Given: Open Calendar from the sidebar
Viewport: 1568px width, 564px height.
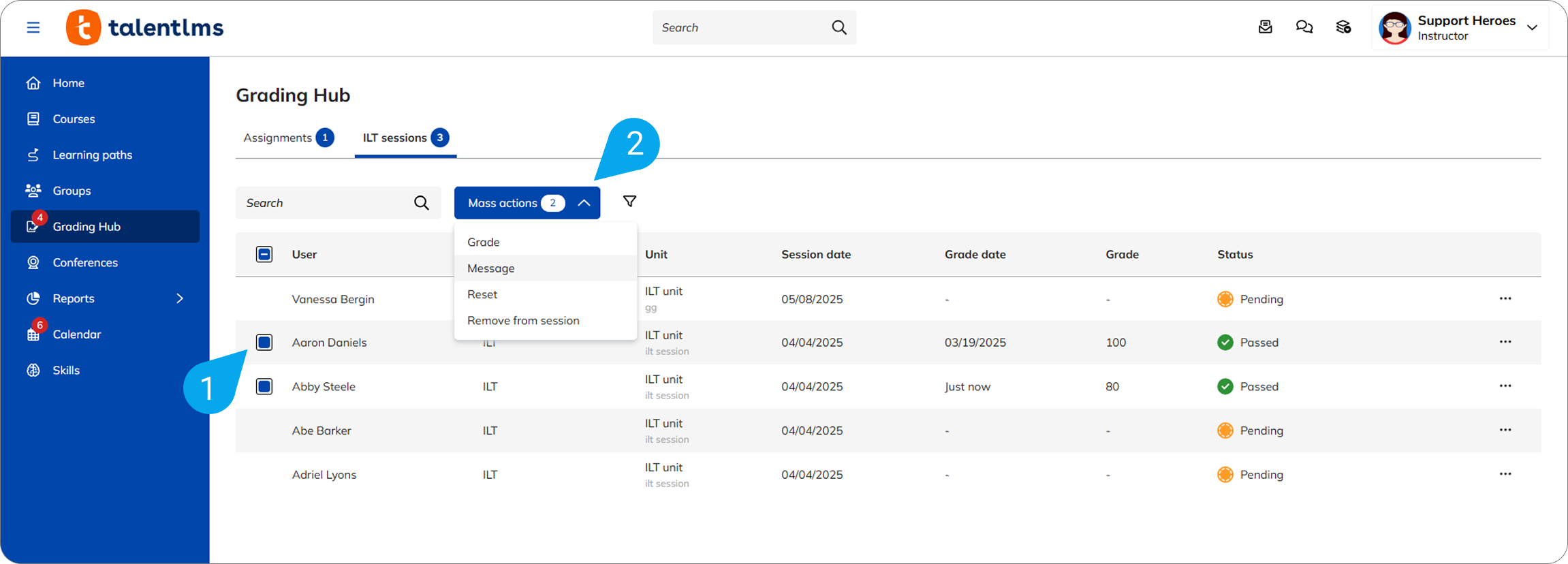Looking at the screenshot, I should 76,334.
